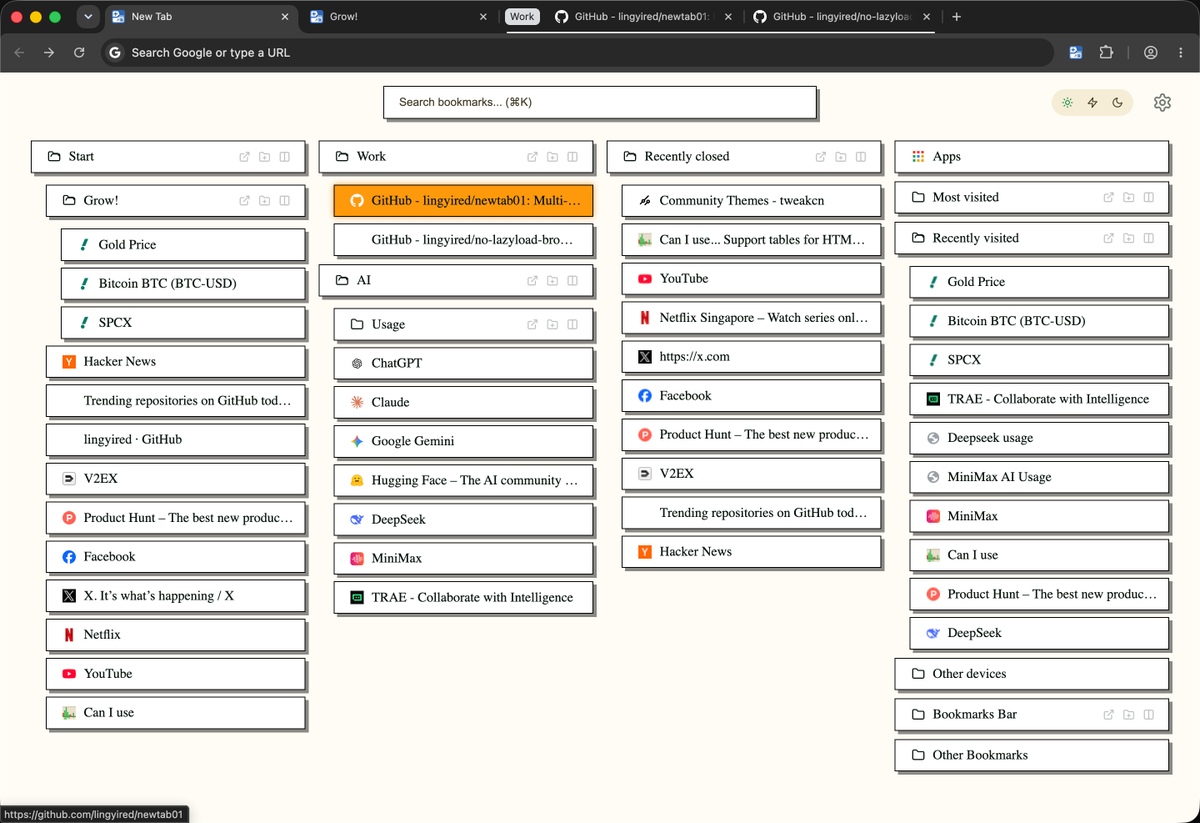Viewport: 1200px width, 823px height.
Task: Open the highlighted GitHub lingyired/newtab01 bookmark
Action: [x=463, y=201]
